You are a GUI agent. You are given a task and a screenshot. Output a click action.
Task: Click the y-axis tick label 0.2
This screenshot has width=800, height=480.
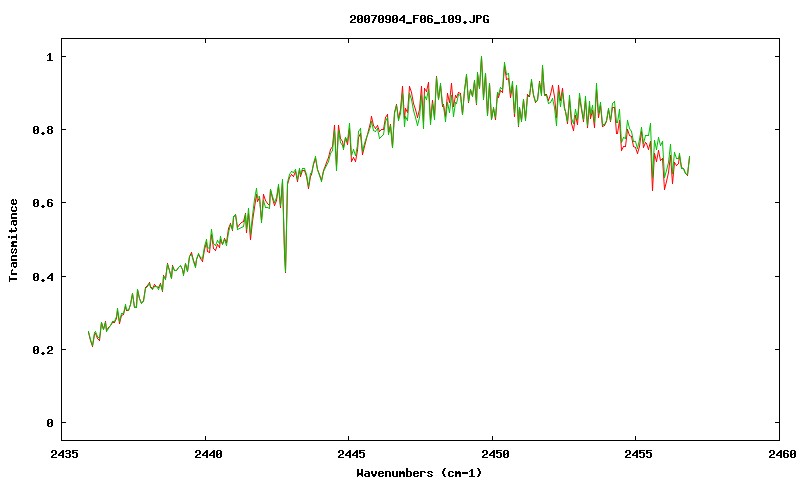click(43, 350)
